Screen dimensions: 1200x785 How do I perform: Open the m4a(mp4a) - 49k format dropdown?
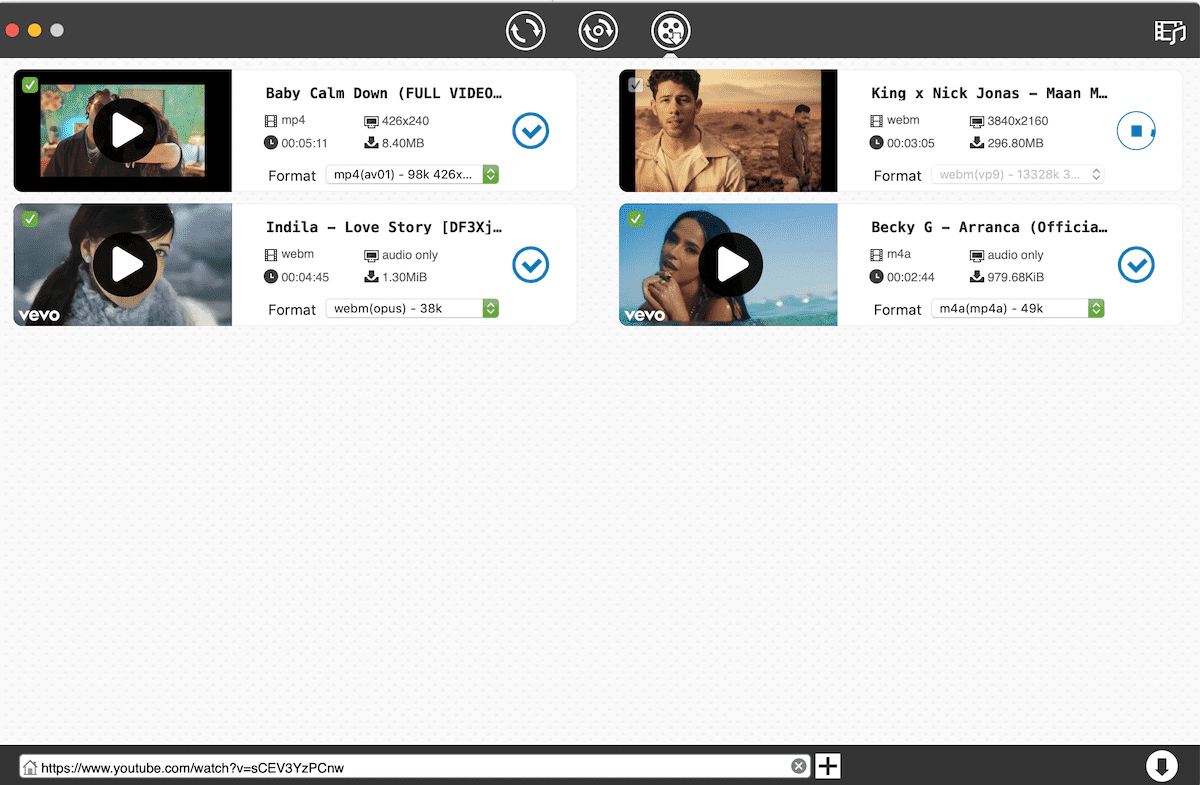tap(1017, 309)
